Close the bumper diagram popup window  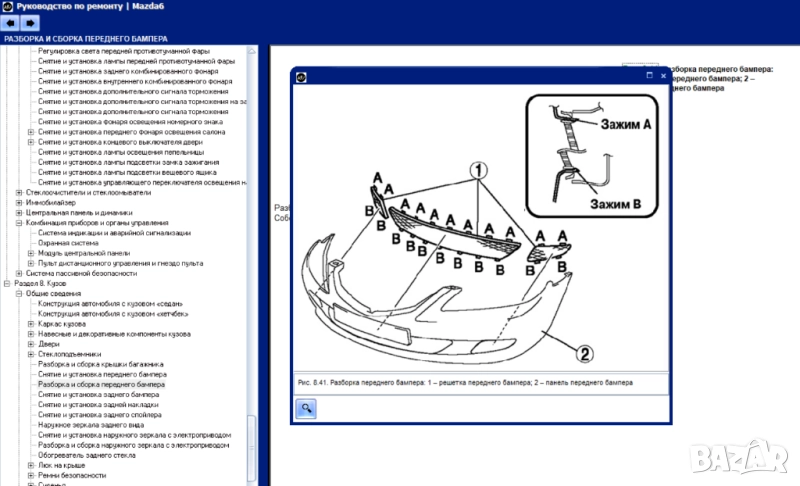tap(661, 76)
